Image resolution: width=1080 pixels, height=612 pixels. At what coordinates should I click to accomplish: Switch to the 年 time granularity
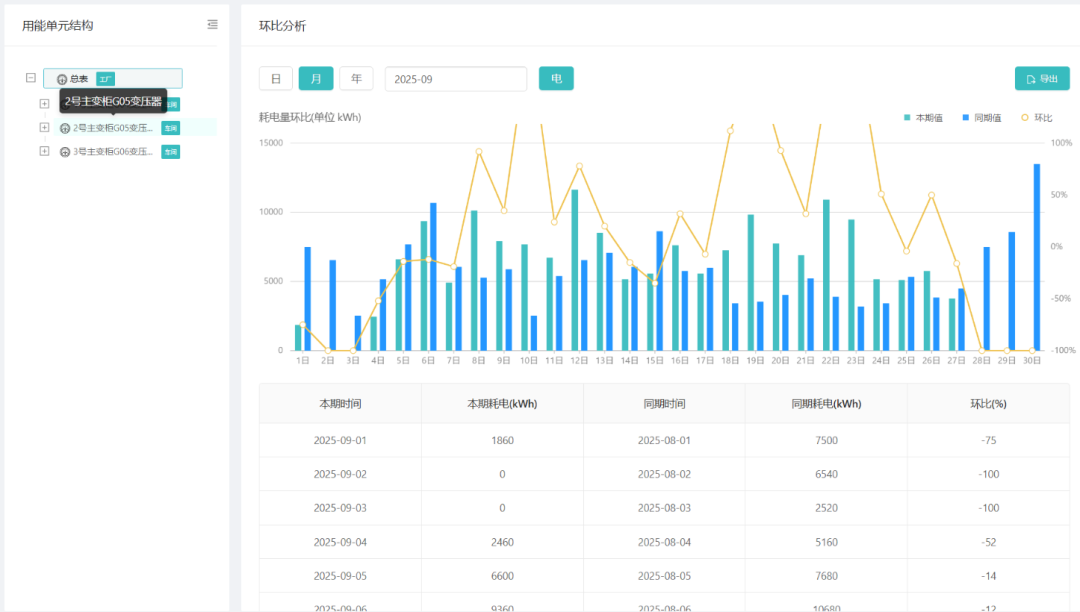[356, 79]
